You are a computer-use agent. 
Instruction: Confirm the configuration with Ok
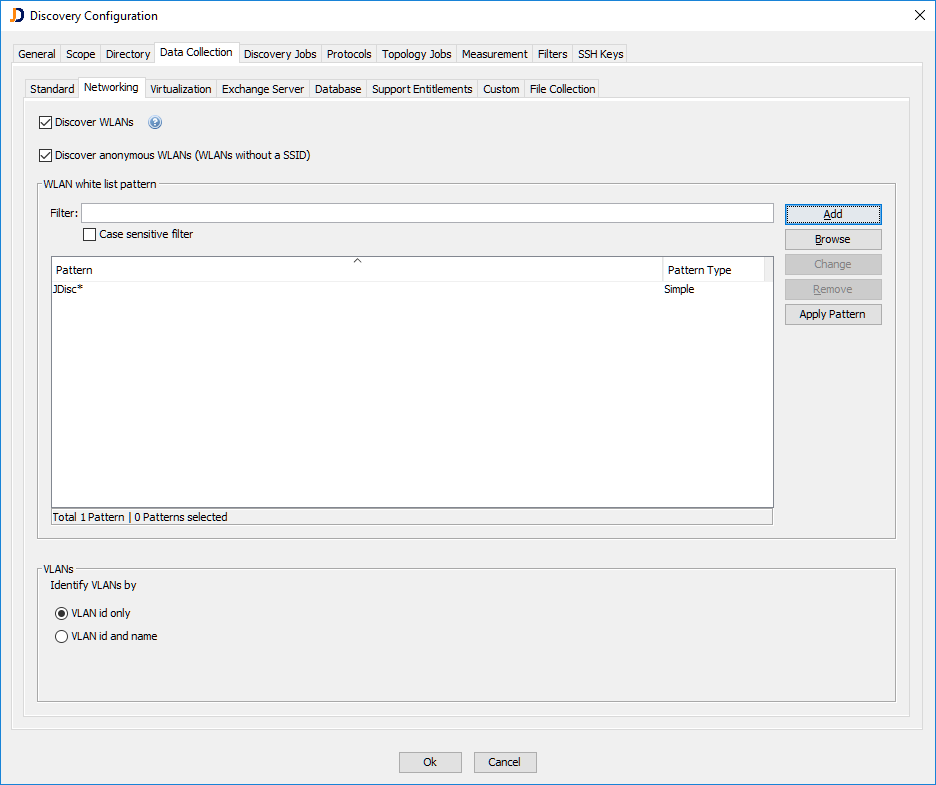click(x=430, y=761)
